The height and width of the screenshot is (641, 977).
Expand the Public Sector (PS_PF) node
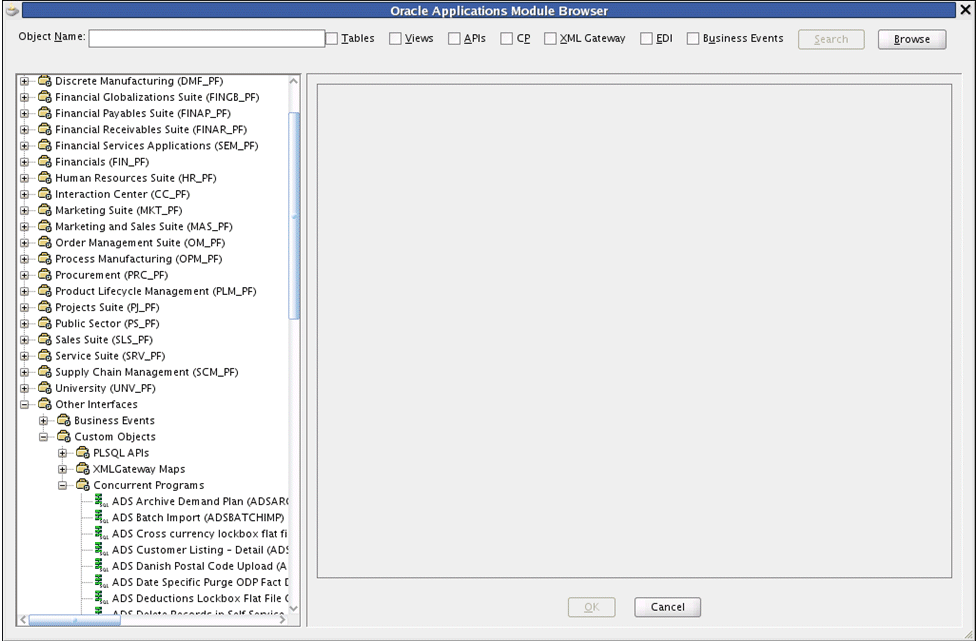(x=24, y=324)
